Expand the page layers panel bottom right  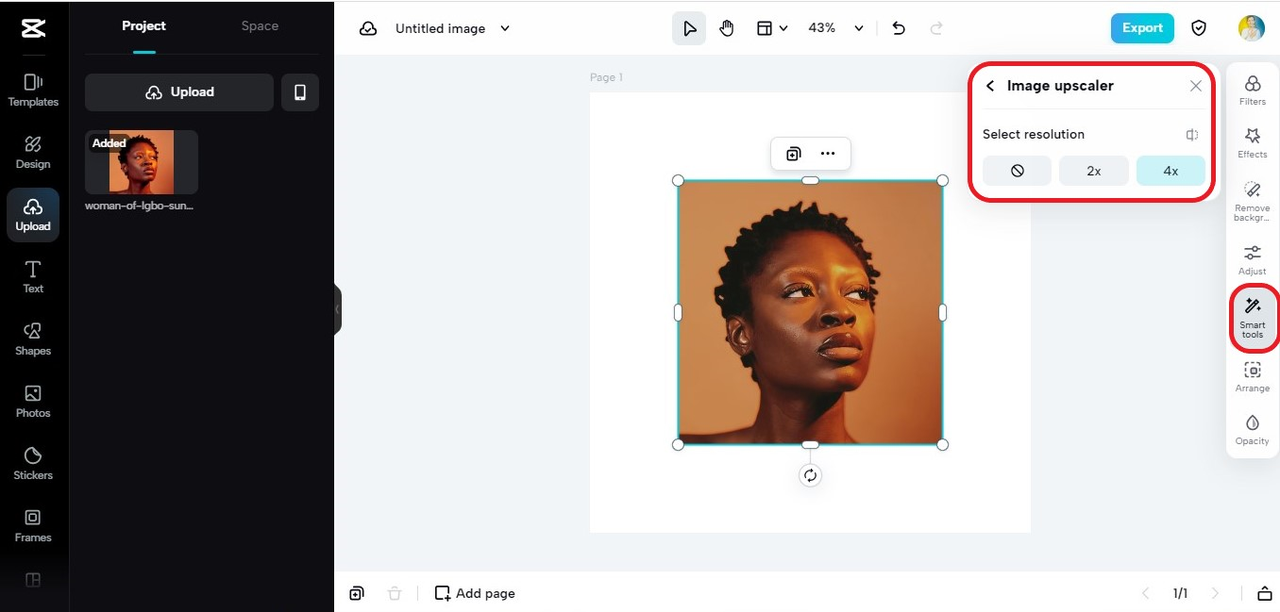click(1264, 593)
